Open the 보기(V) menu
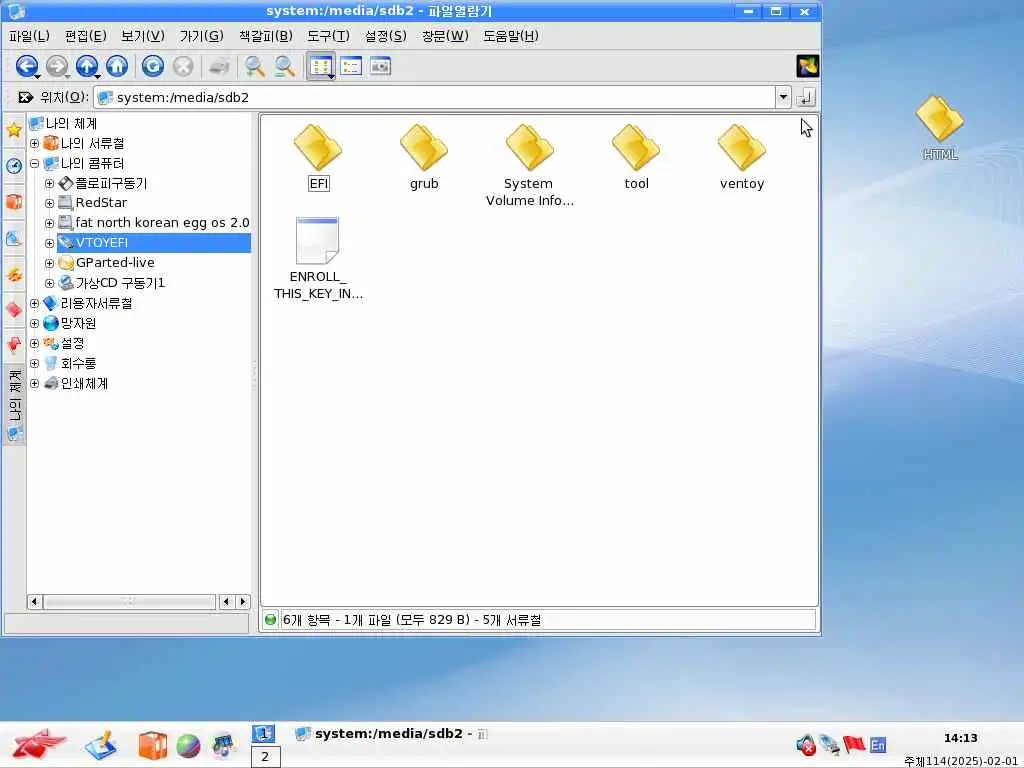 click(x=142, y=36)
